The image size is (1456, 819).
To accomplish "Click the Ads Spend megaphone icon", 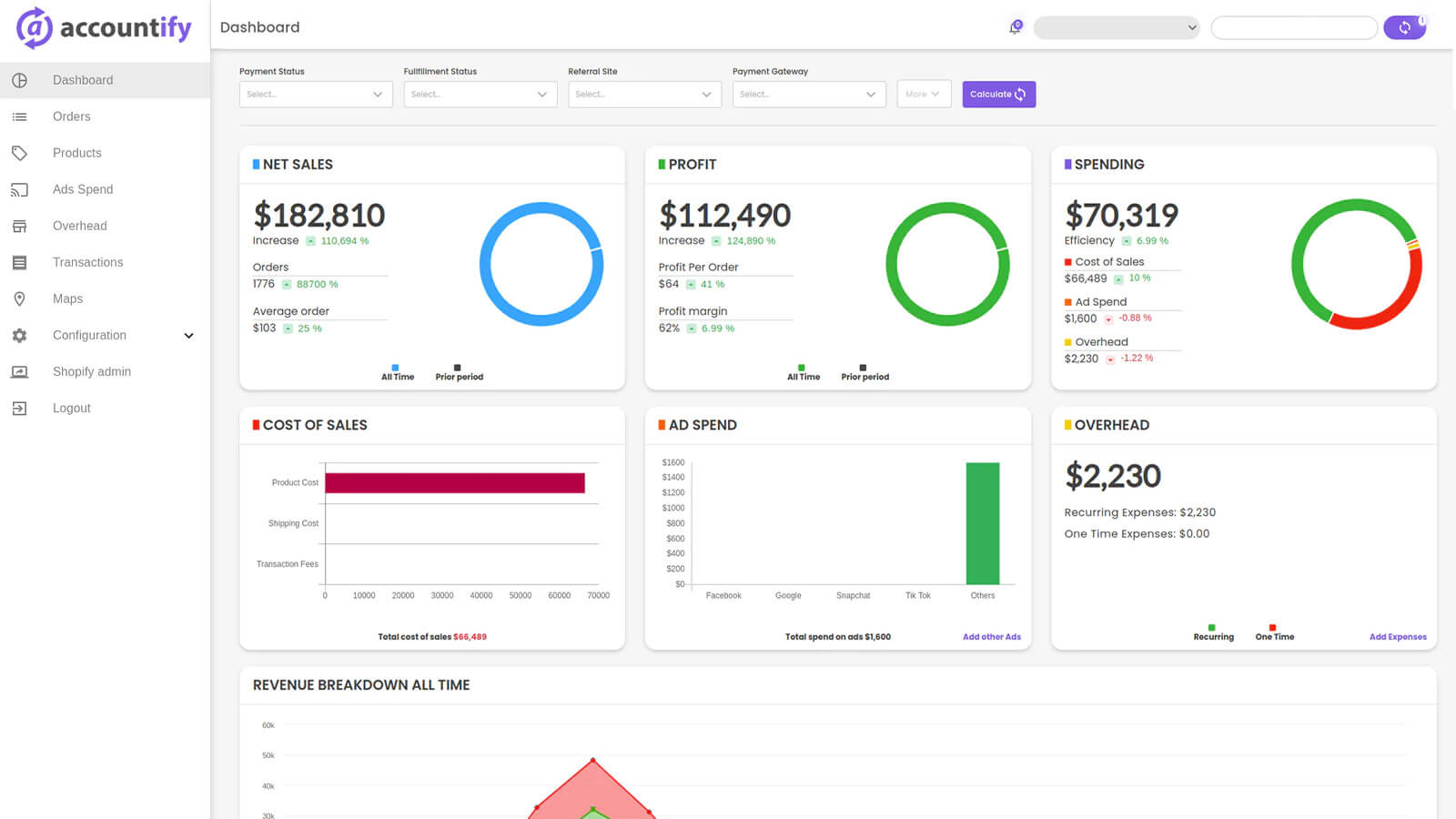I will [x=20, y=189].
